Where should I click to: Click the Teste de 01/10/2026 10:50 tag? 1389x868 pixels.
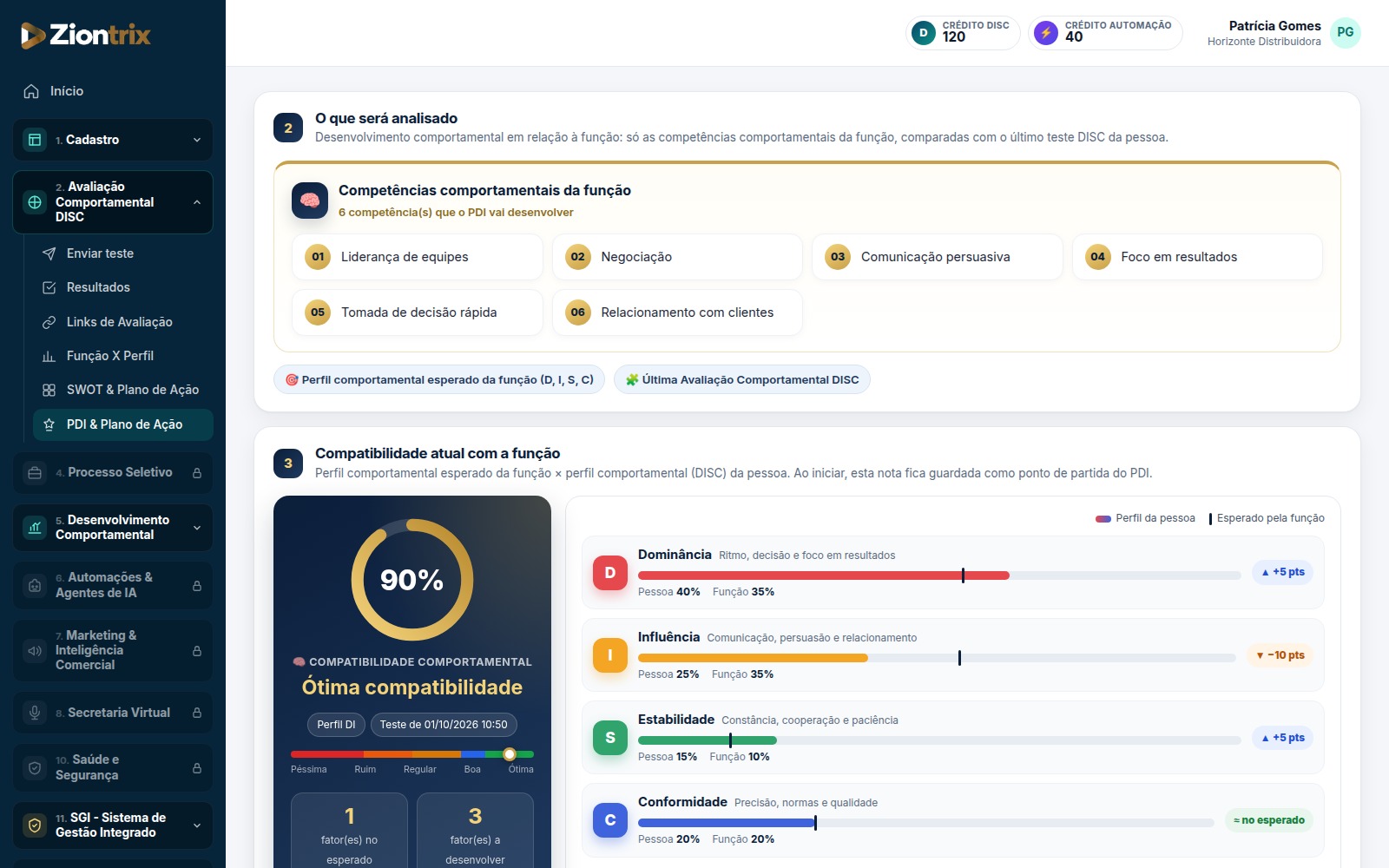point(444,725)
